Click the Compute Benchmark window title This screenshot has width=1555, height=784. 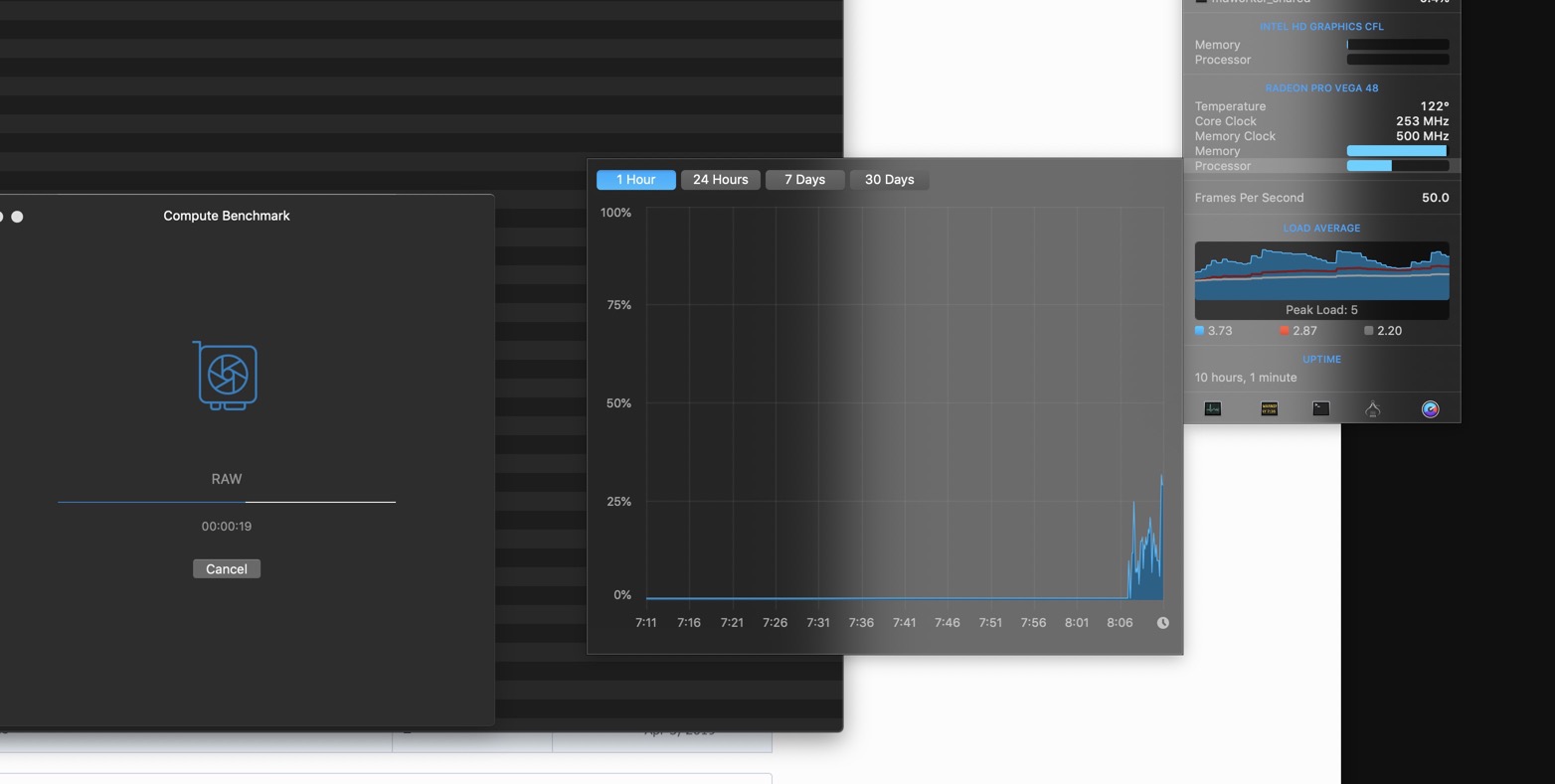[227, 216]
